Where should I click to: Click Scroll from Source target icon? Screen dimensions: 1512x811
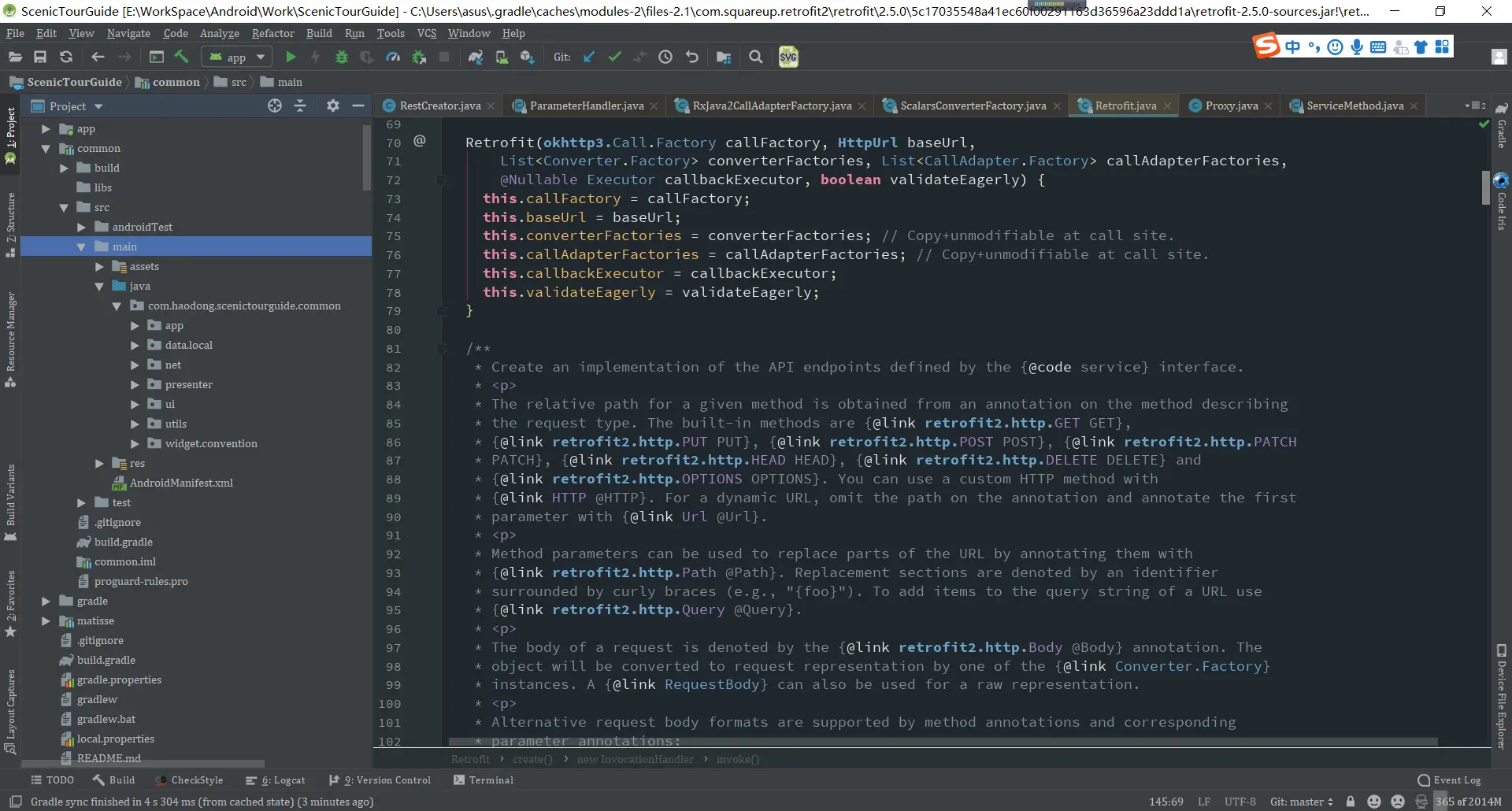[x=275, y=106]
